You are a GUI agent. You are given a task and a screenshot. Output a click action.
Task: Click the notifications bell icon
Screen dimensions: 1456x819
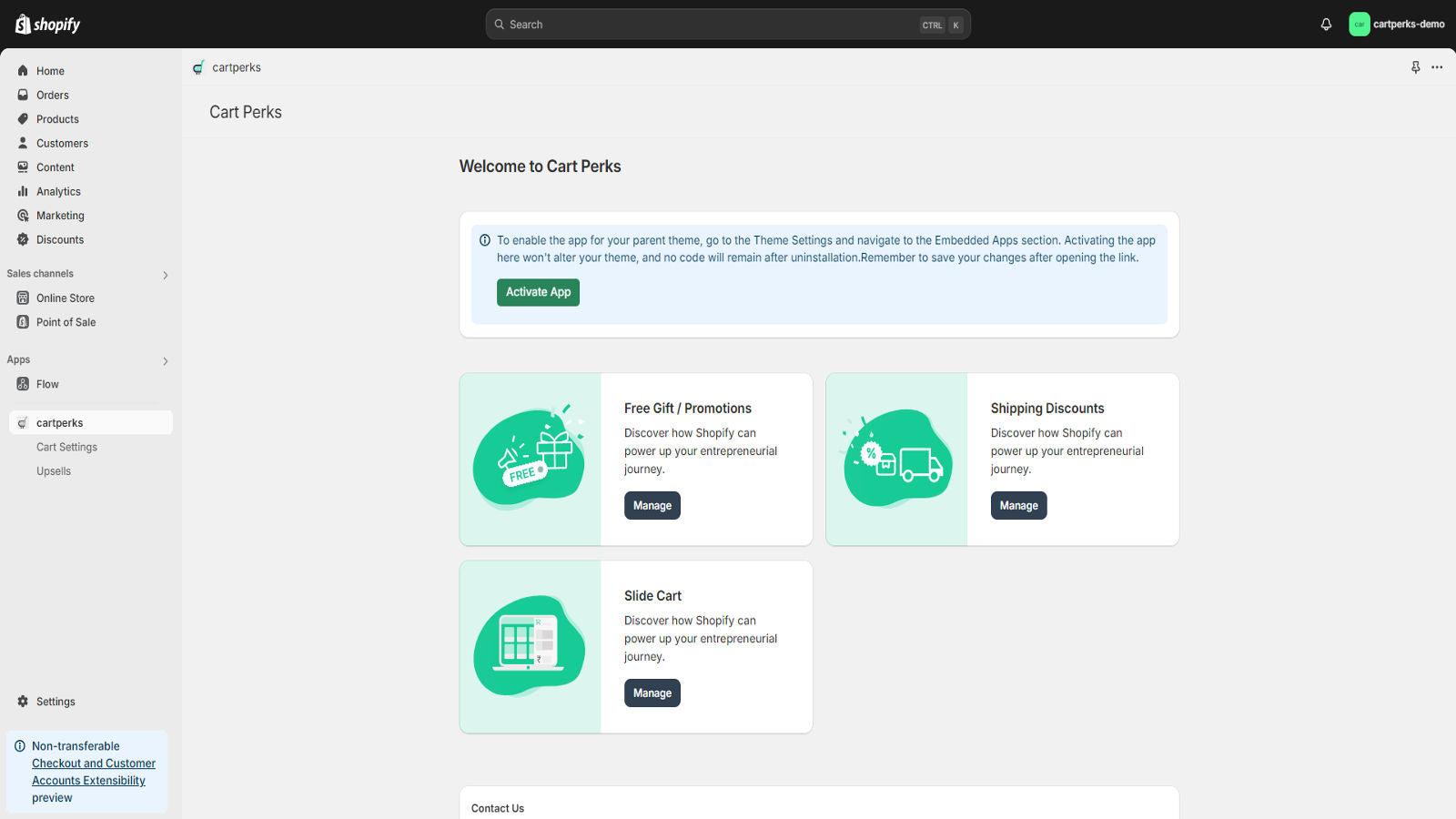pos(1326,25)
